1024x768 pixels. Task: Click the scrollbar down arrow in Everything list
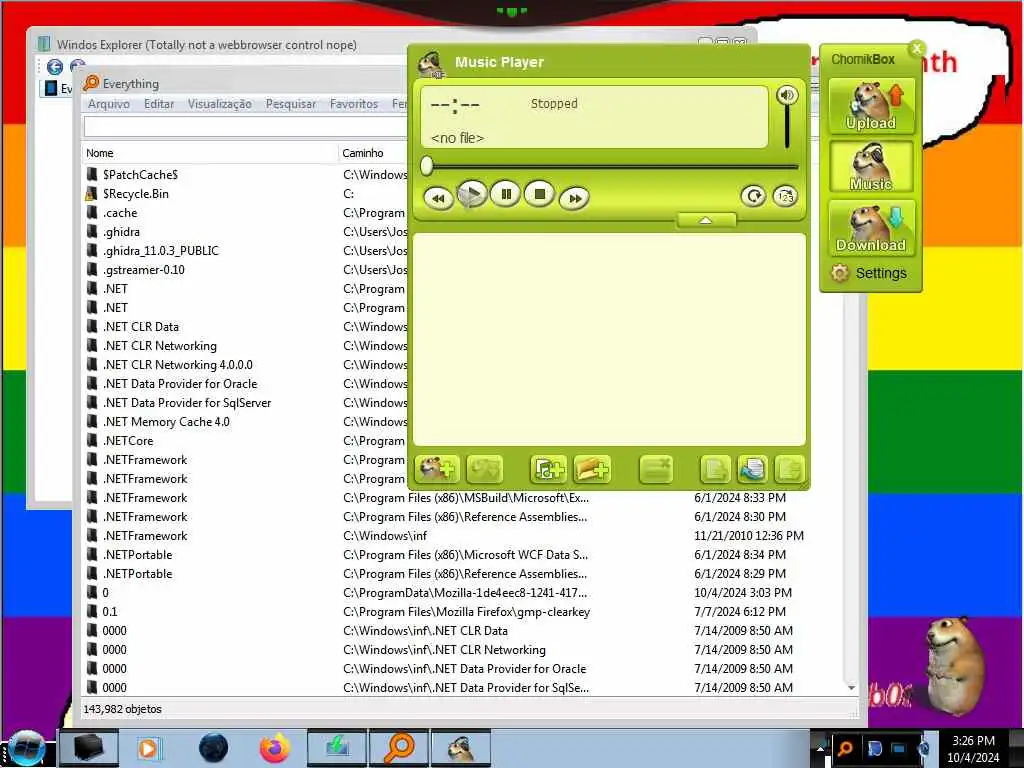[x=851, y=688]
